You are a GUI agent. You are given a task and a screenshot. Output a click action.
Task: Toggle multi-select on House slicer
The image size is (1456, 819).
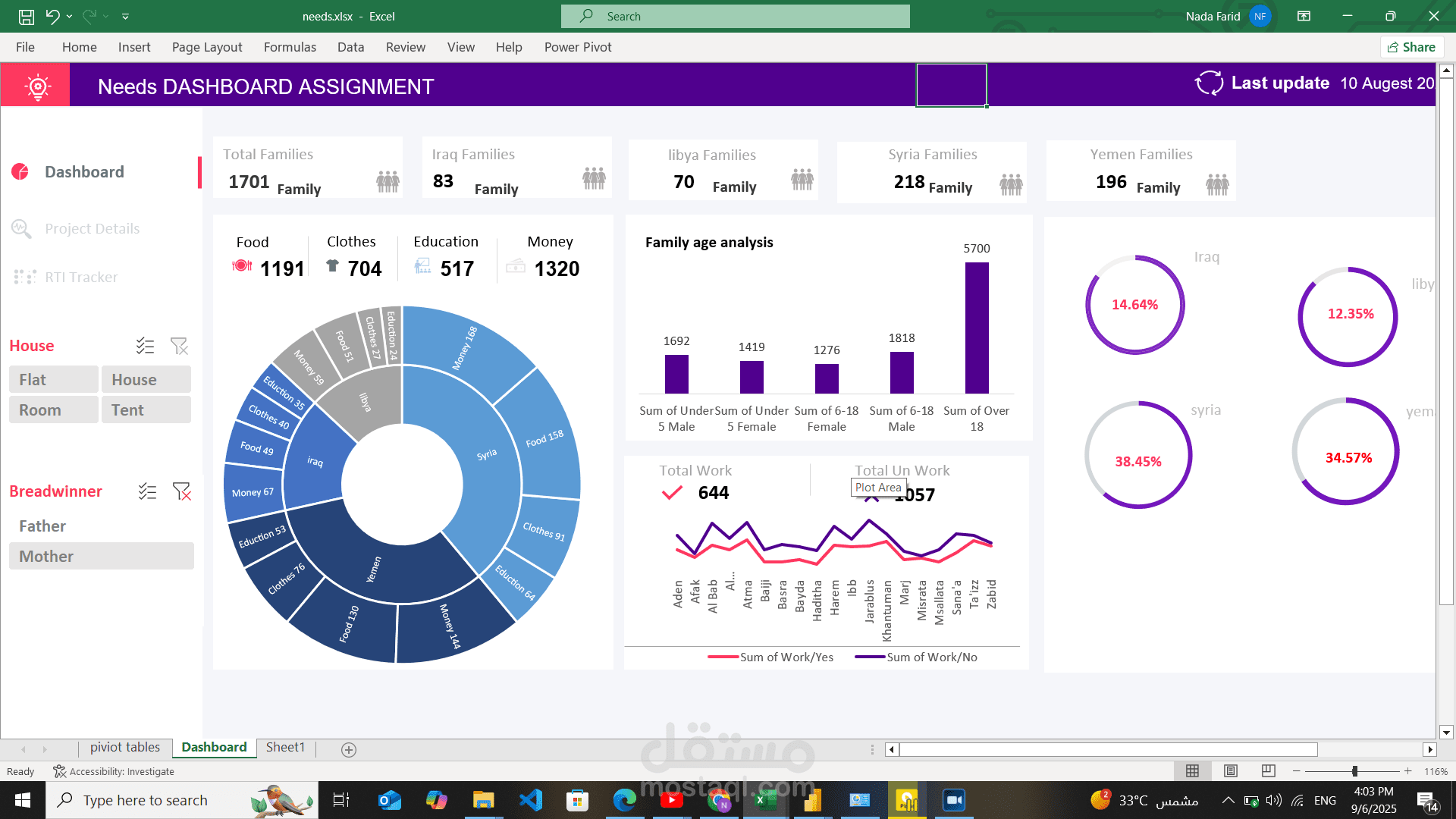pos(145,346)
